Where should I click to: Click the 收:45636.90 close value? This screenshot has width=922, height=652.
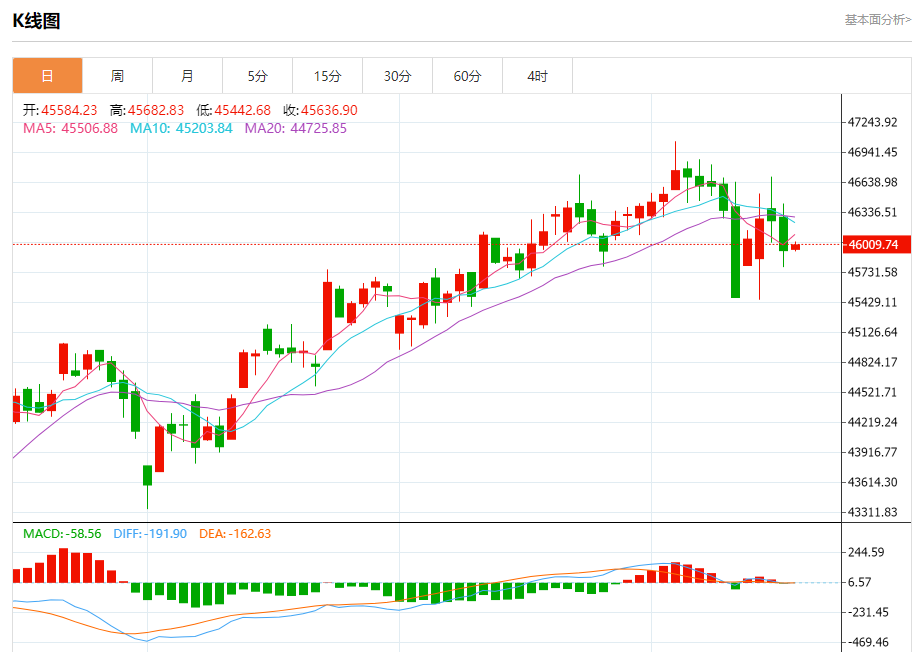coord(320,110)
